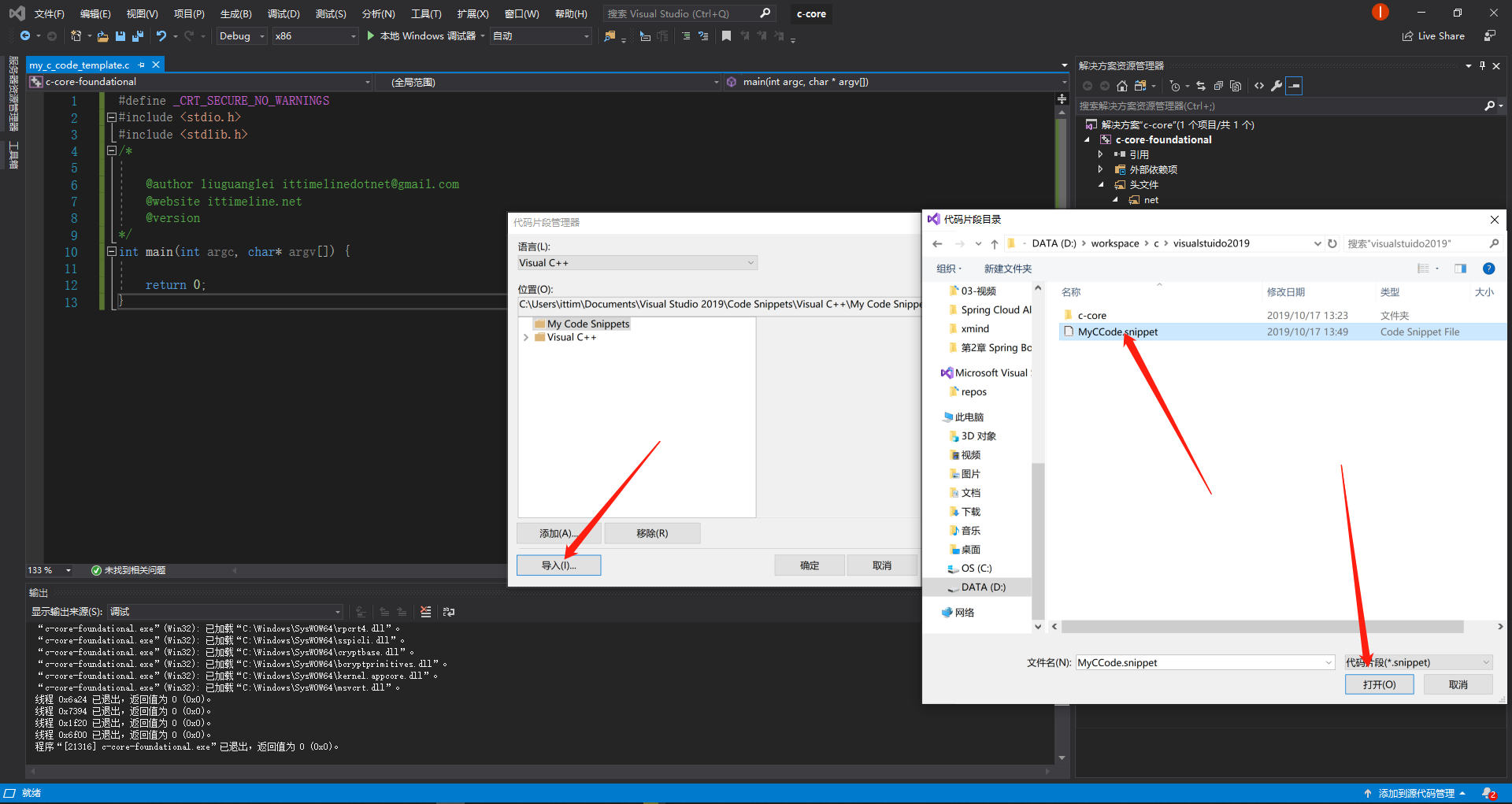
Task: Click the Back arrow in the file dialog
Action: tap(937, 244)
